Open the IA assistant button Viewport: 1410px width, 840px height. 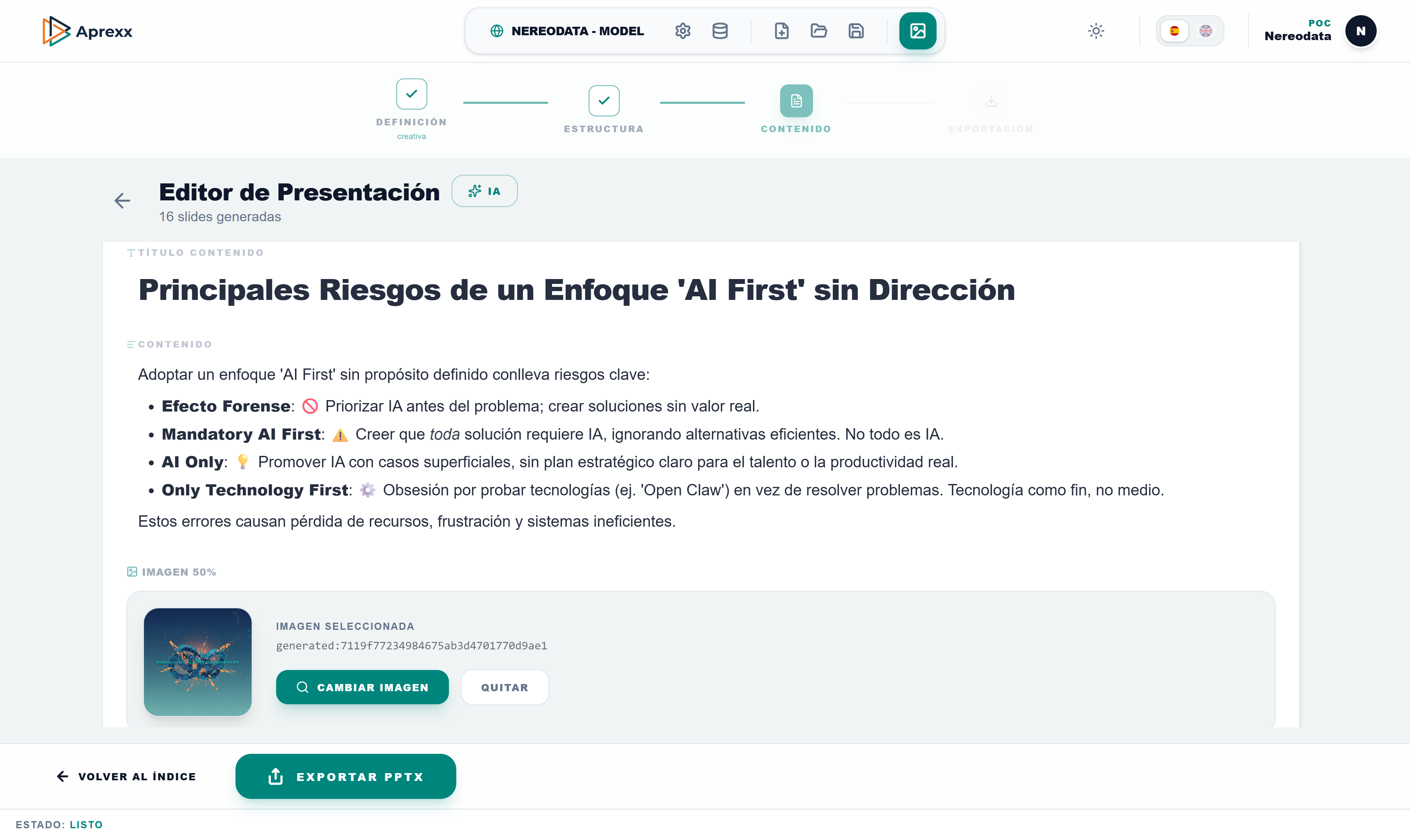pos(485,191)
